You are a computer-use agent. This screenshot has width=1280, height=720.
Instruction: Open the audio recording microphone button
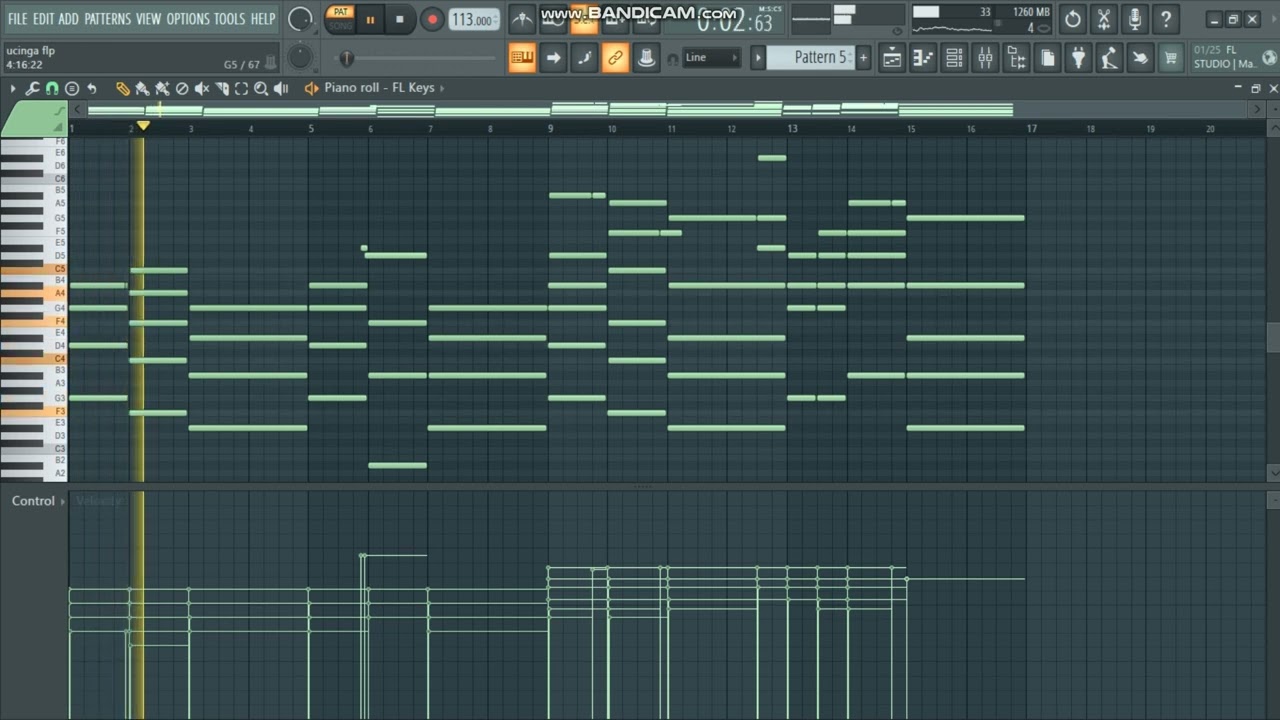tap(1135, 19)
